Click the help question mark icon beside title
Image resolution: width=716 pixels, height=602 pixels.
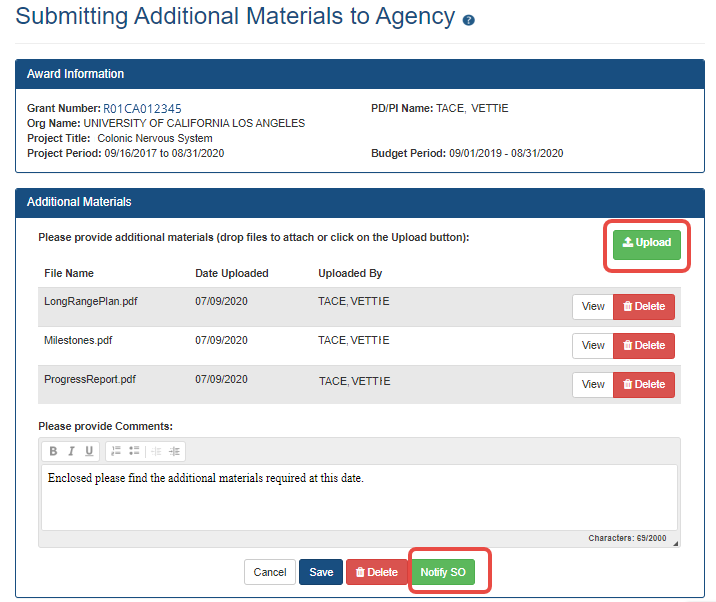click(469, 20)
